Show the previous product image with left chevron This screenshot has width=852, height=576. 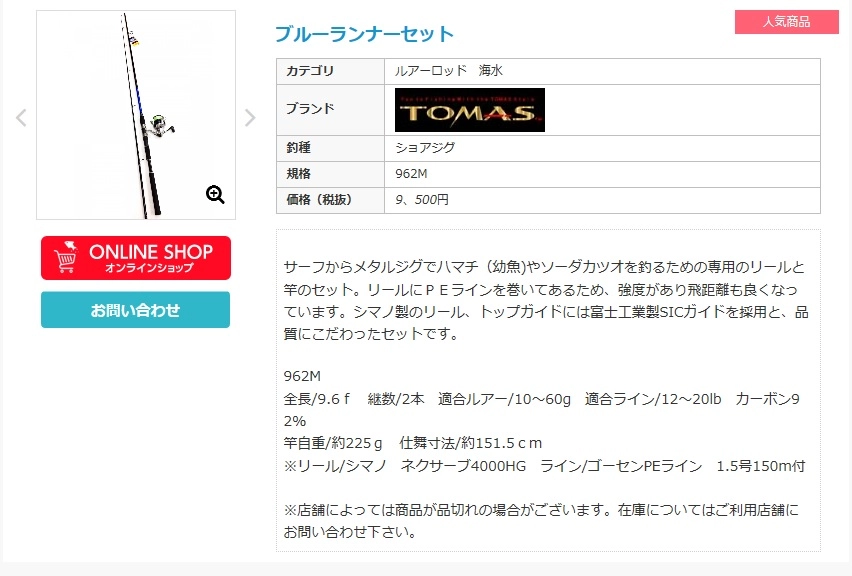pos(21,117)
